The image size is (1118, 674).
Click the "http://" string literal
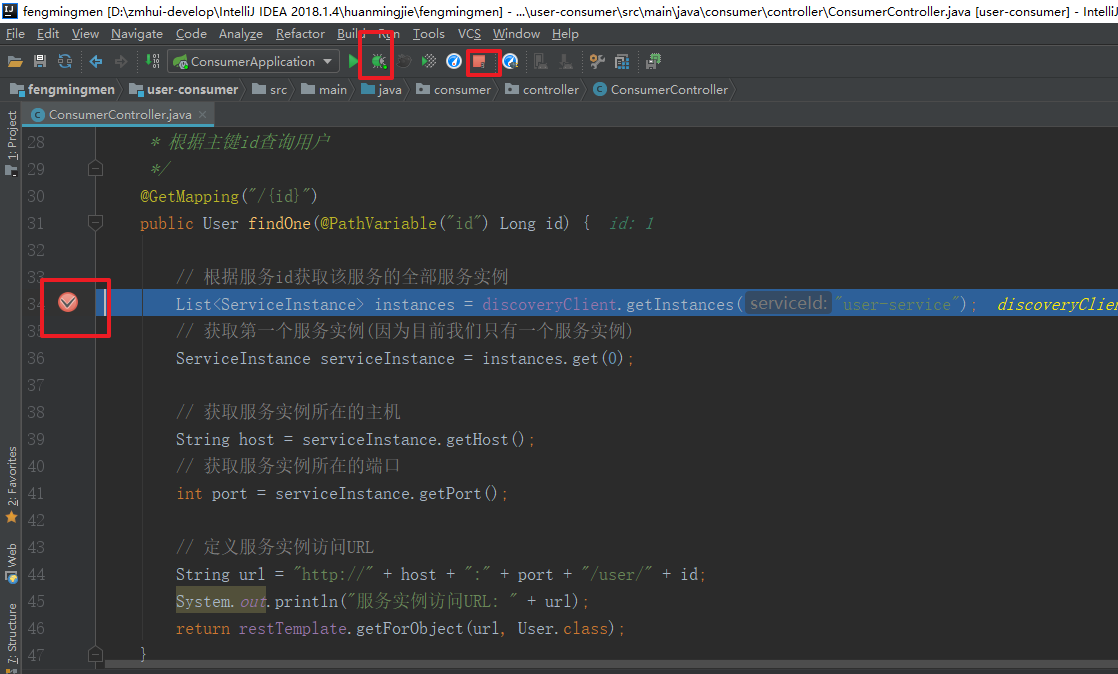pyautogui.click(x=333, y=574)
